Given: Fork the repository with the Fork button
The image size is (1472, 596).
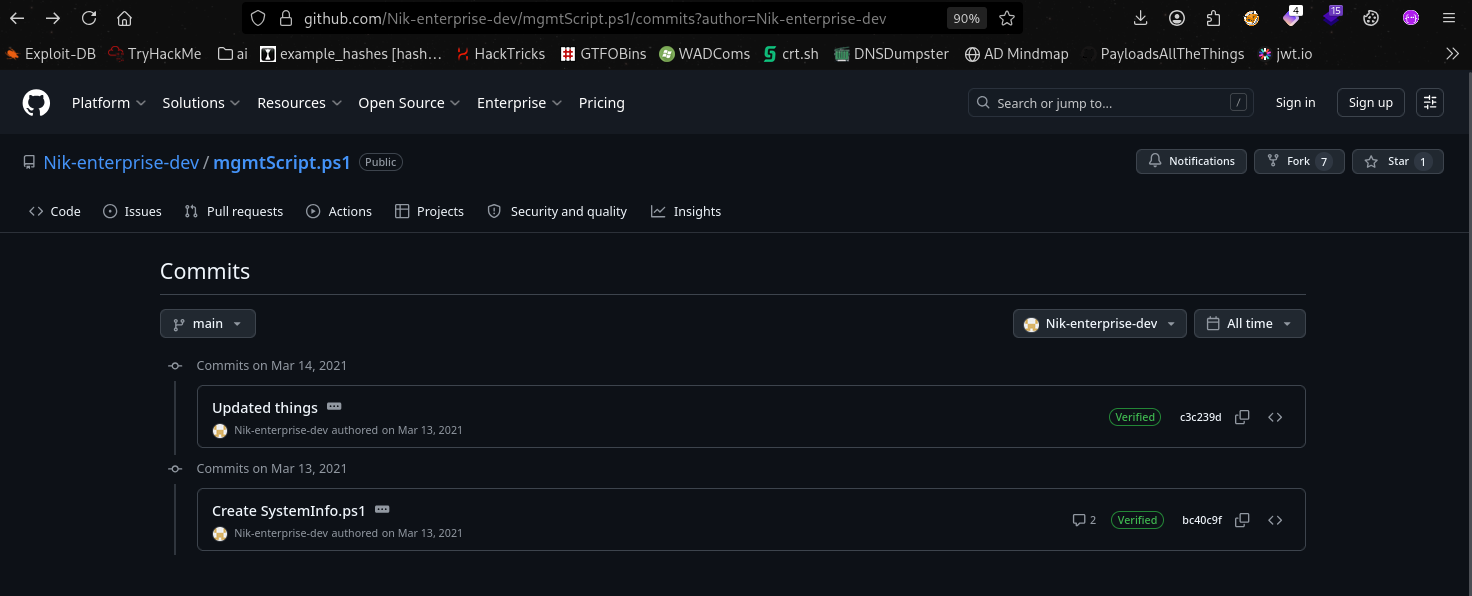Looking at the screenshot, I should coord(1298,161).
